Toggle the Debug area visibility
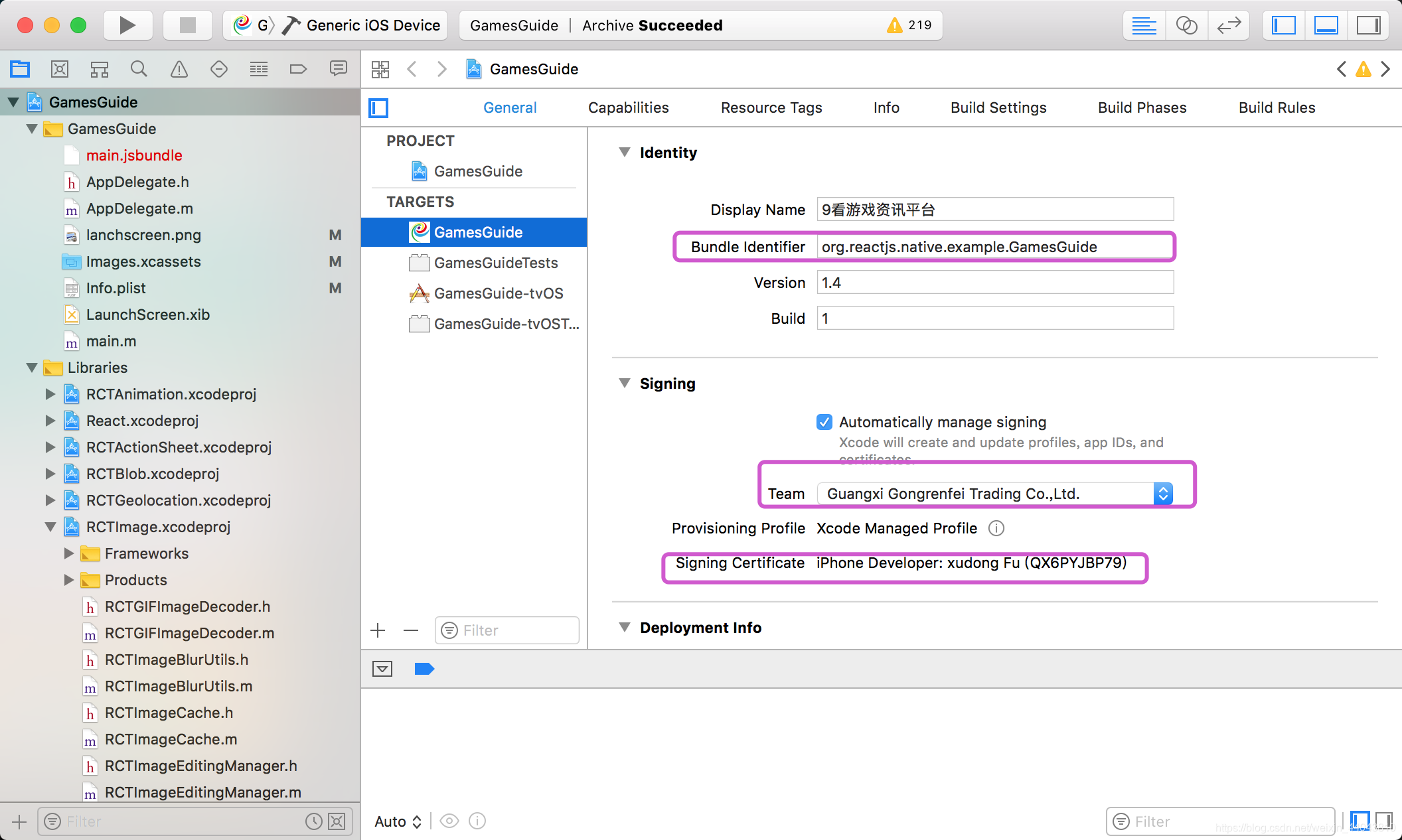Viewport: 1402px width, 840px height. pos(1326,25)
